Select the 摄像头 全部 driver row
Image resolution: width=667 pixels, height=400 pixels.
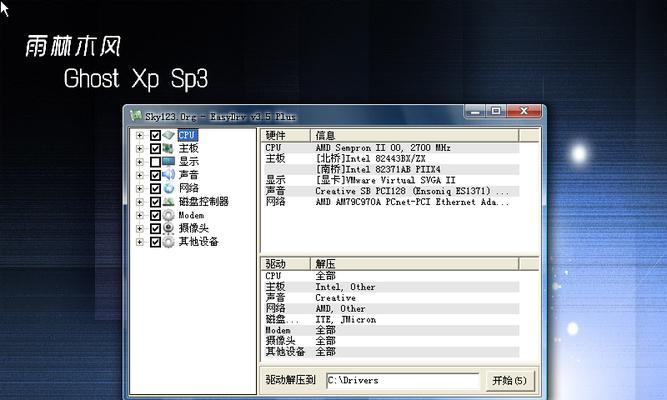click(390, 341)
